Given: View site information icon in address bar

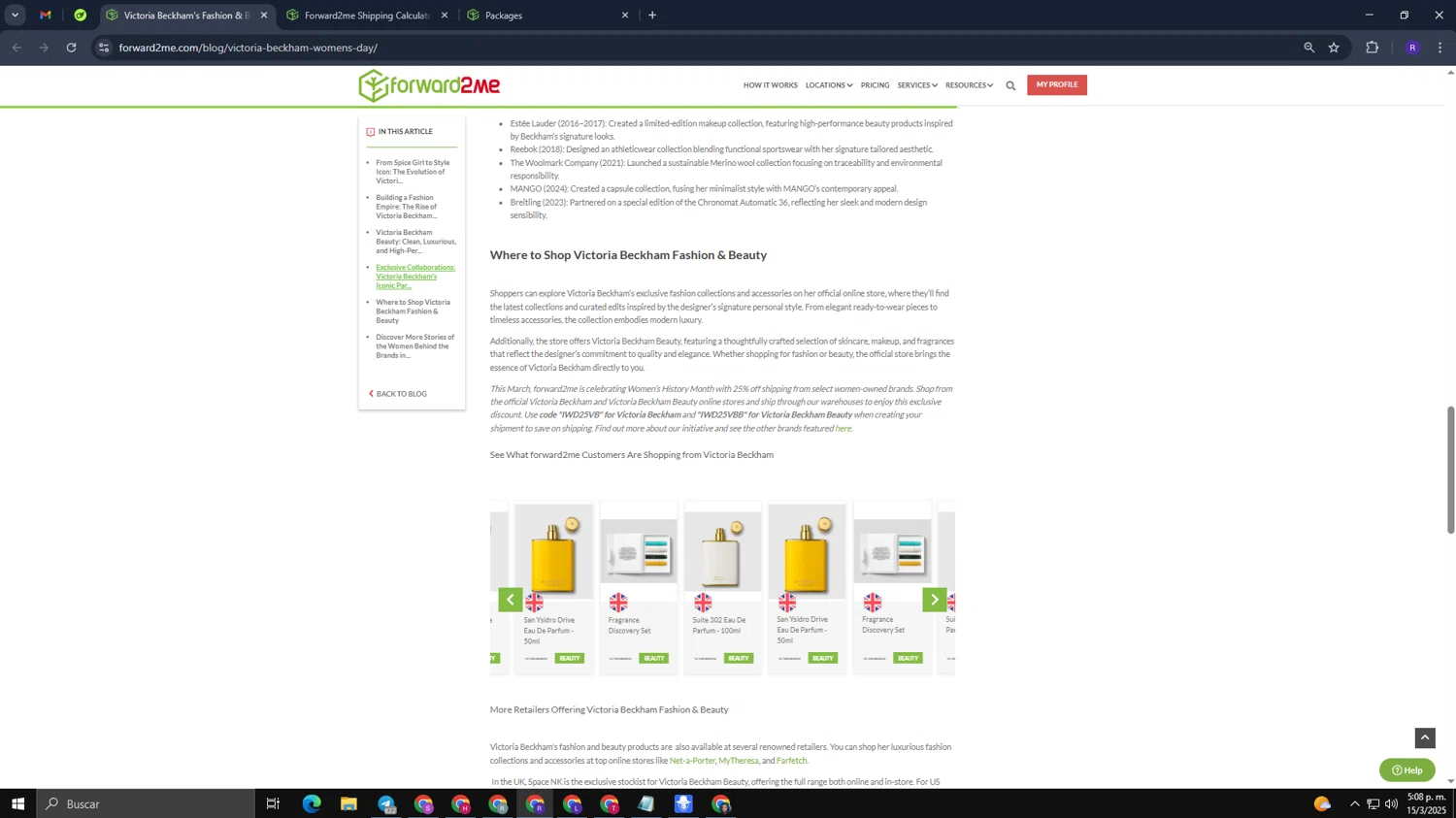Looking at the screenshot, I should 104,48.
